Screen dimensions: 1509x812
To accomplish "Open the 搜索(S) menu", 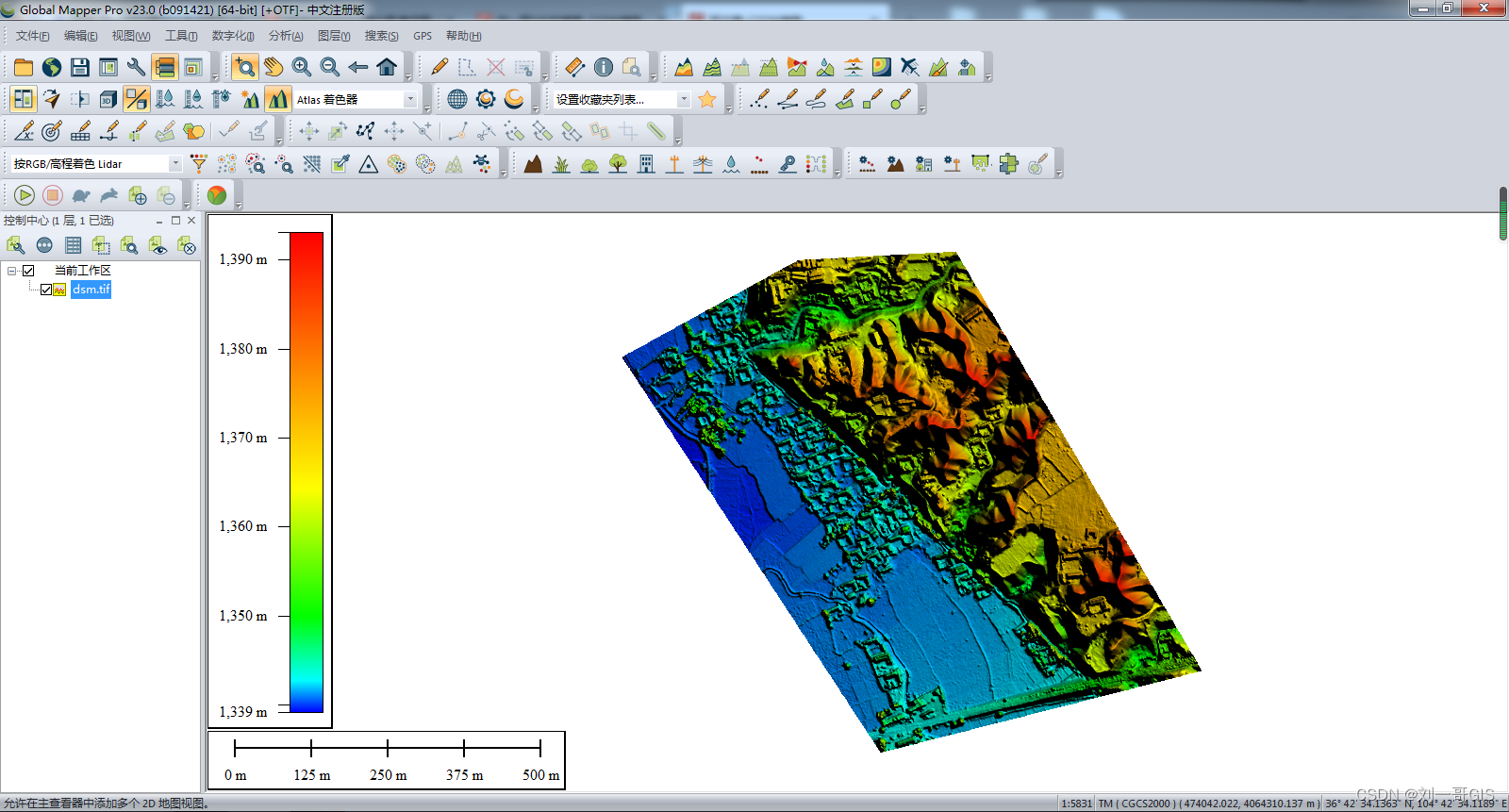I will [x=381, y=36].
